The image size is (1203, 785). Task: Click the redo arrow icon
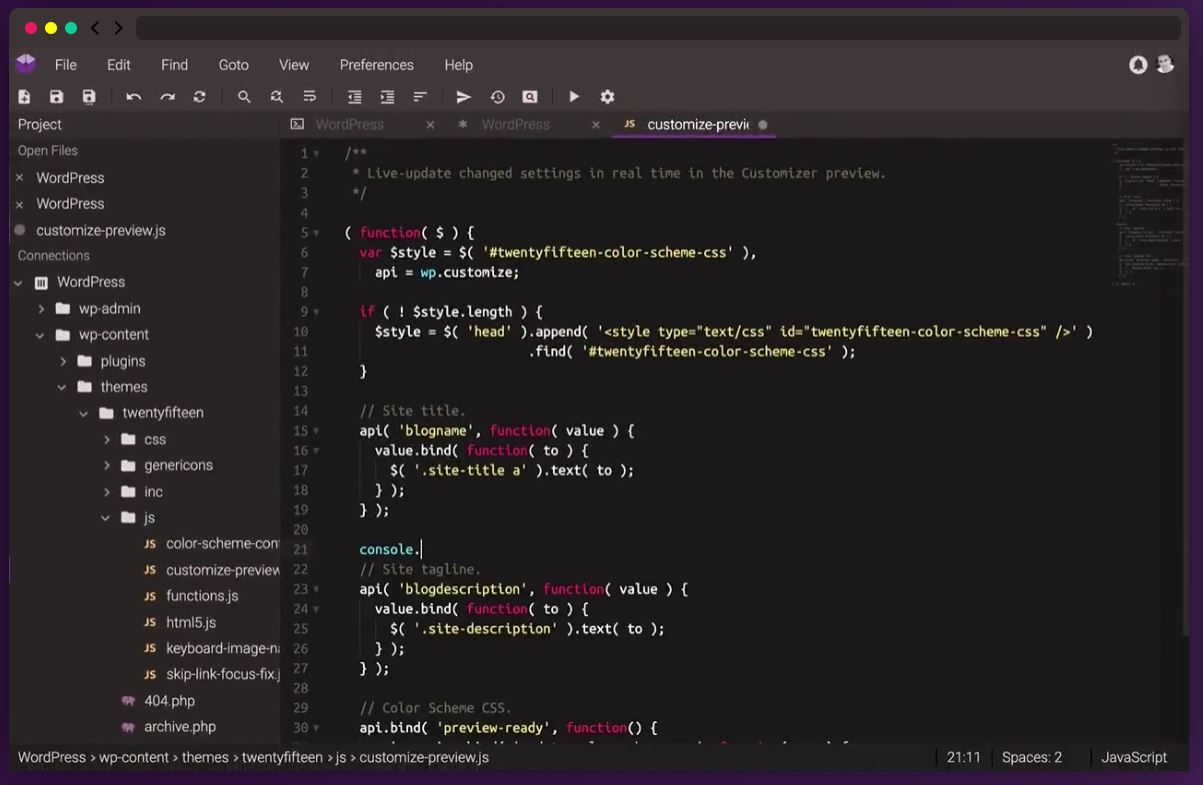[x=167, y=97]
